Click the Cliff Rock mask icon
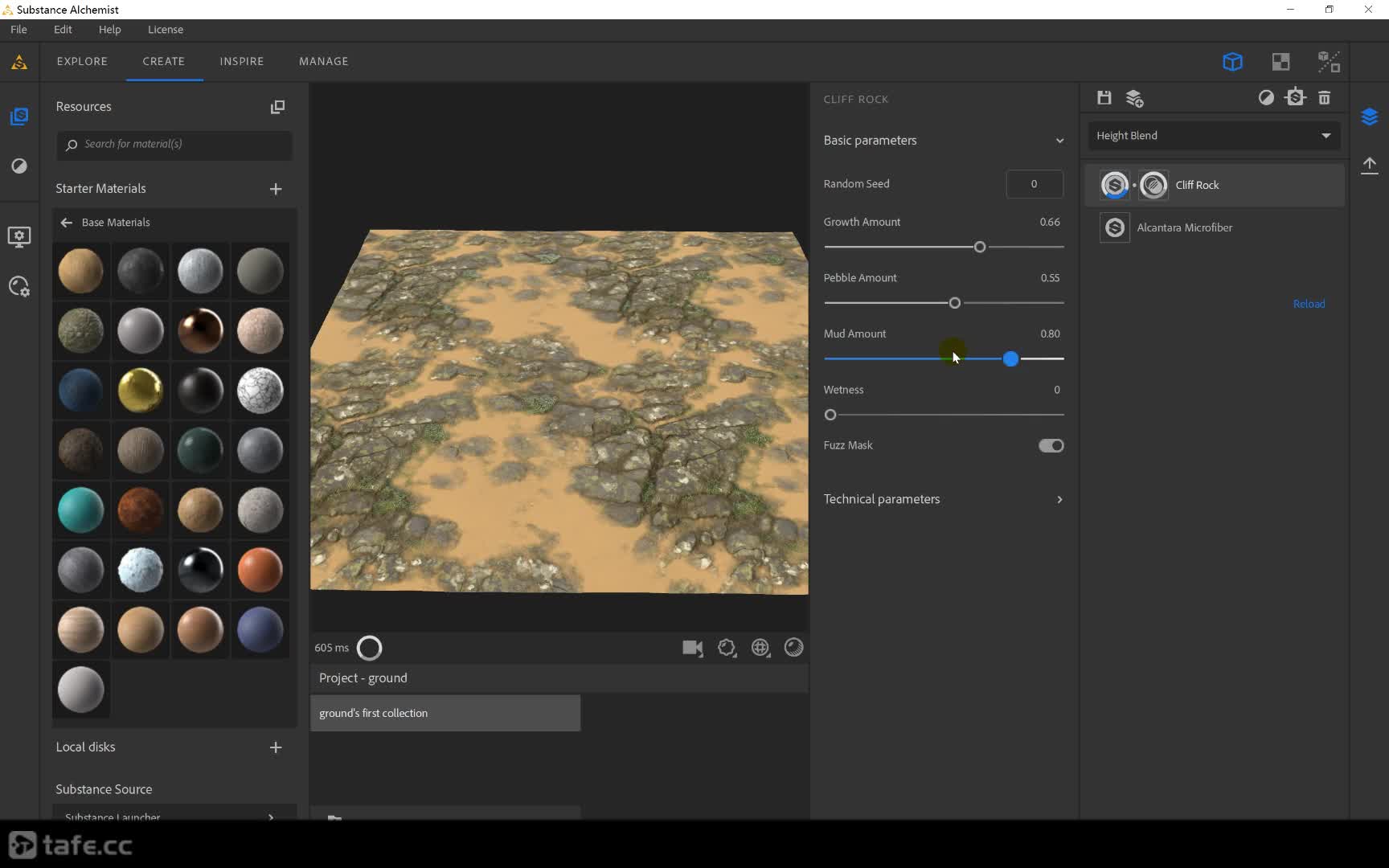1389x868 pixels. (x=1153, y=186)
